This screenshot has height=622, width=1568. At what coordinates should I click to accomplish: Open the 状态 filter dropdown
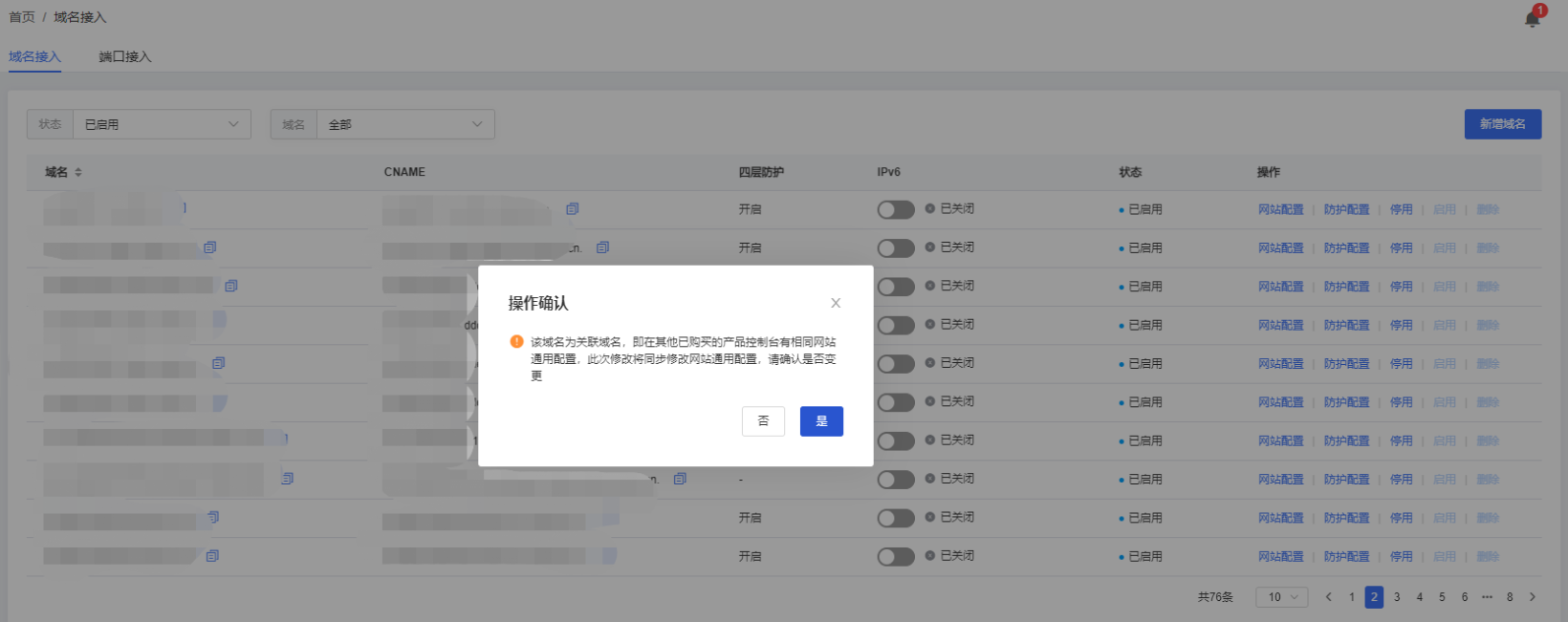point(161,124)
